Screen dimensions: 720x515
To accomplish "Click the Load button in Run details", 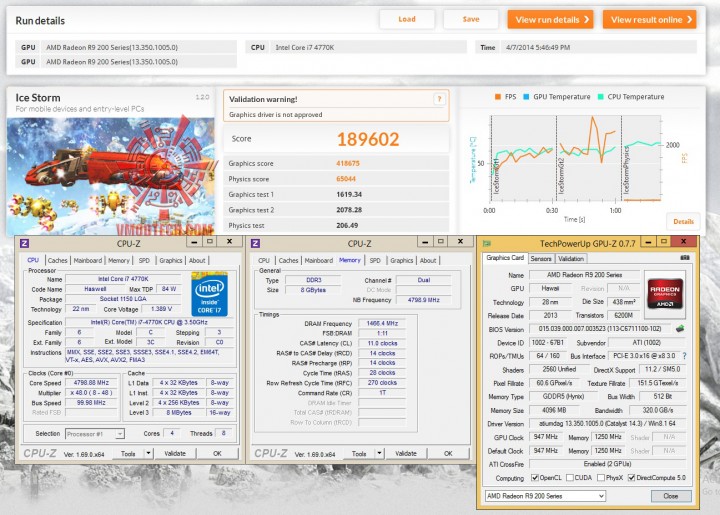I will pos(407,19).
